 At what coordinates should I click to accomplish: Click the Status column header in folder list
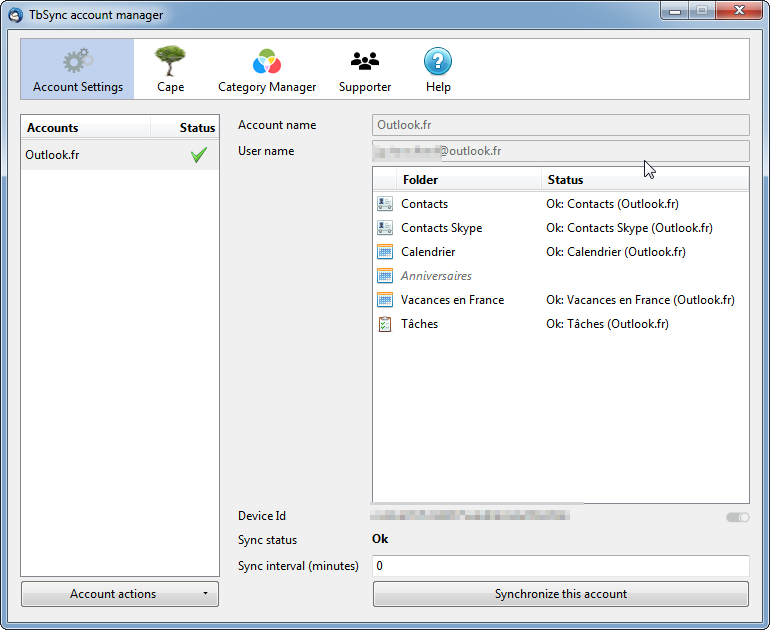click(645, 180)
